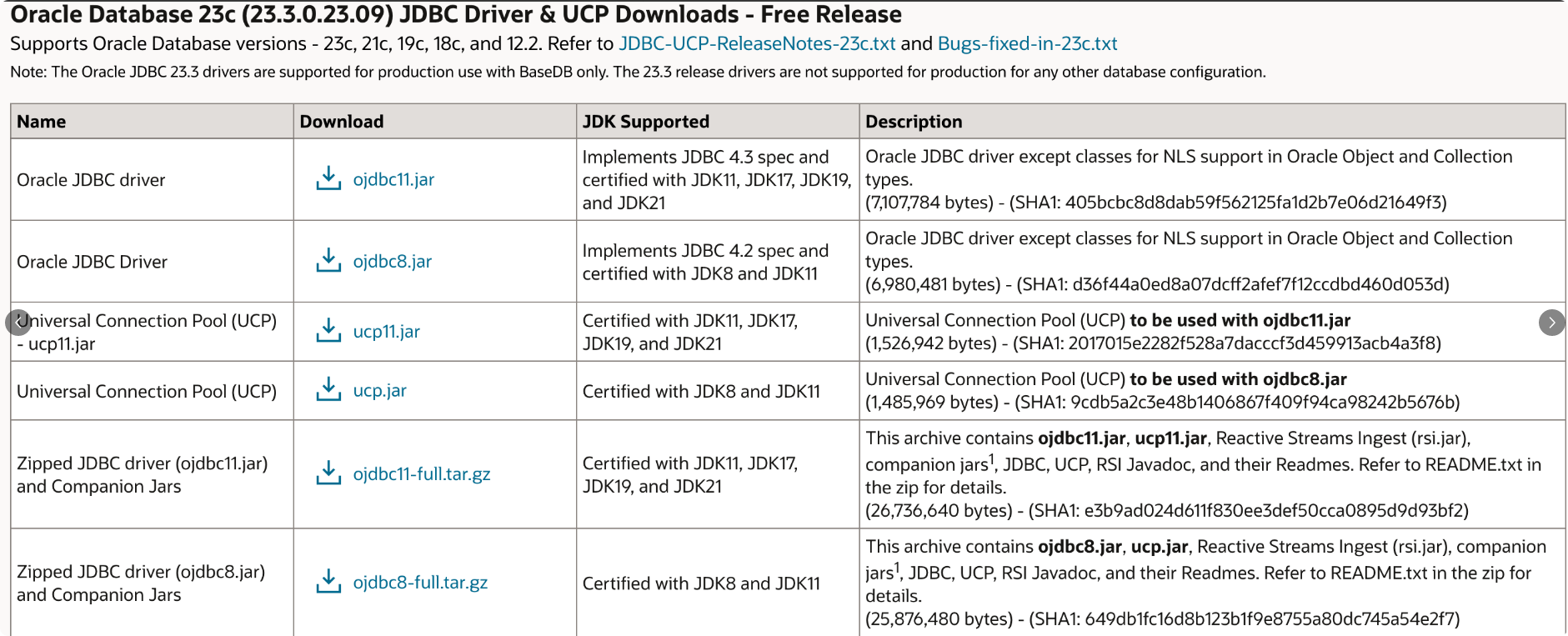Viewport: 1568px width, 636px height.
Task: Download the ojdbc8-full.tar.gz archive link
Action: pos(420,582)
